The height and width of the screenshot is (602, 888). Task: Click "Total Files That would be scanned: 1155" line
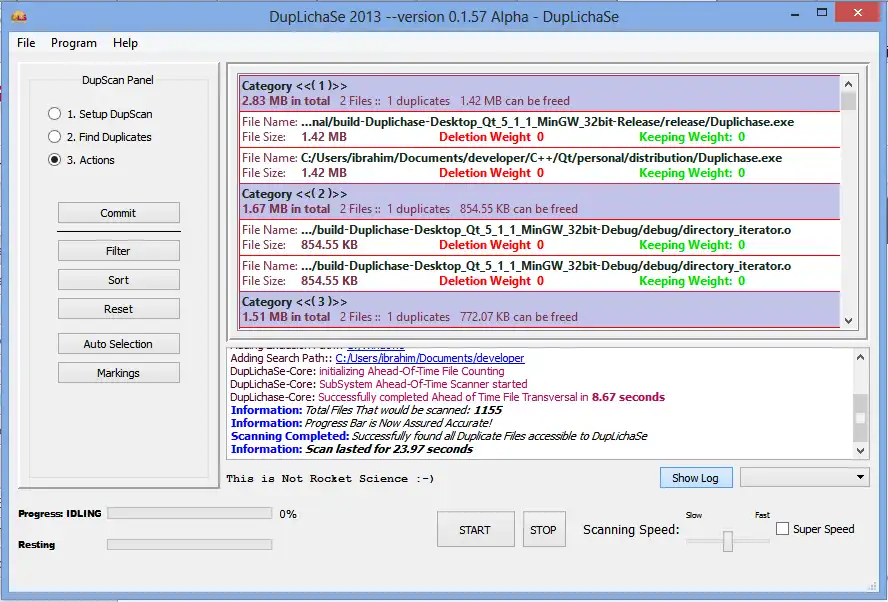pyautogui.click(x=366, y=410)
